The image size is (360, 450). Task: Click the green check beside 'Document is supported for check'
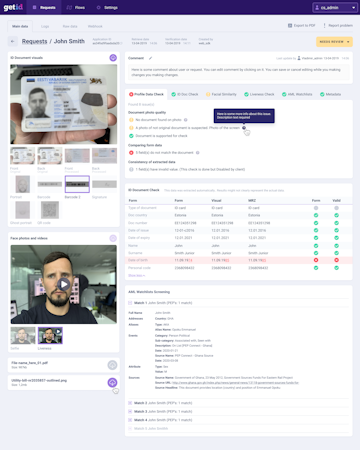pyautogui.click(x=131, y=136)
